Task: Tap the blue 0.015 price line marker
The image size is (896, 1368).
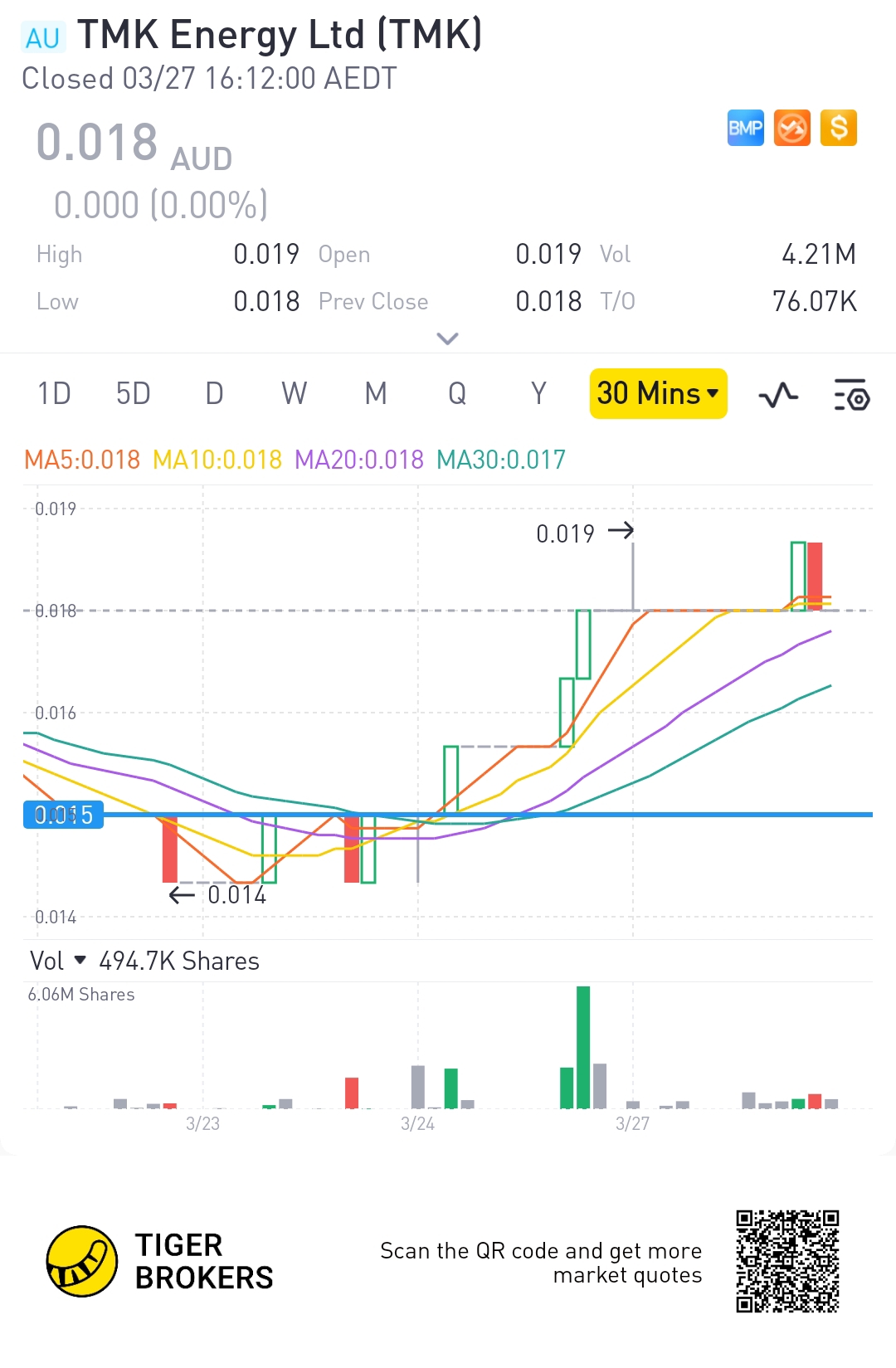Action: click(64, 815)
